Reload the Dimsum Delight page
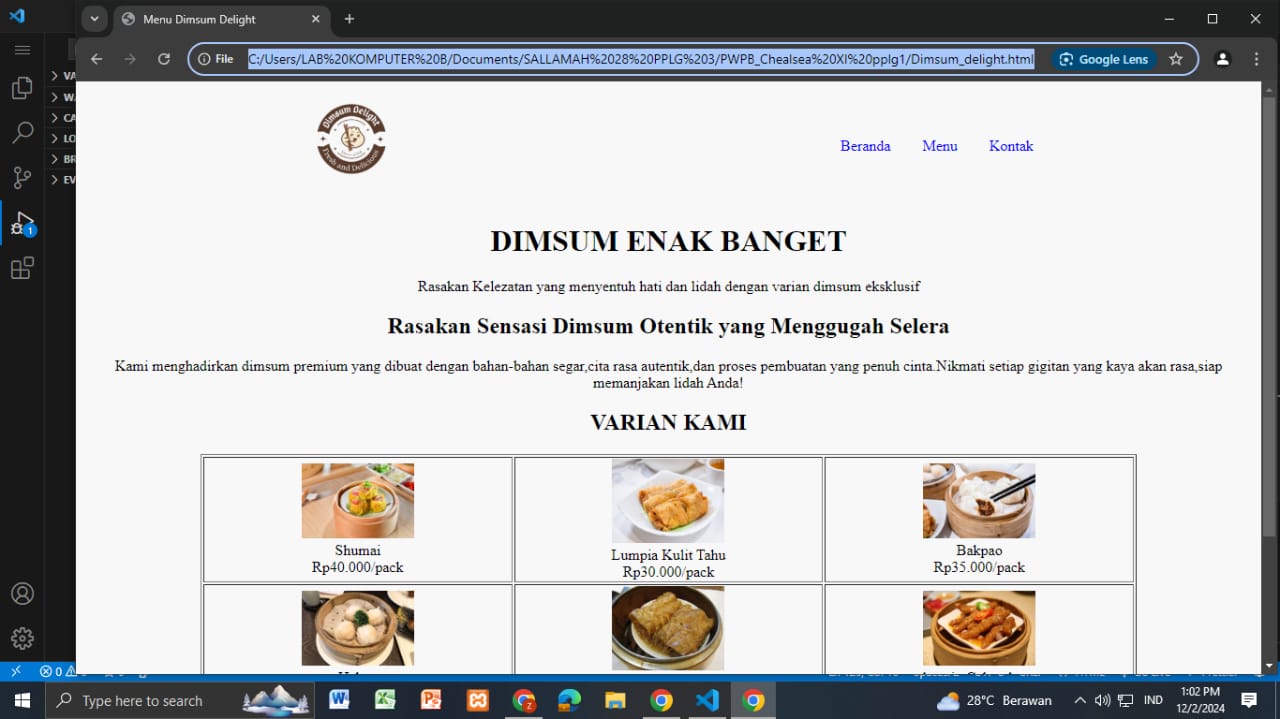The image size is (1280, 719). pyautogui.click(x=164, y=59)
